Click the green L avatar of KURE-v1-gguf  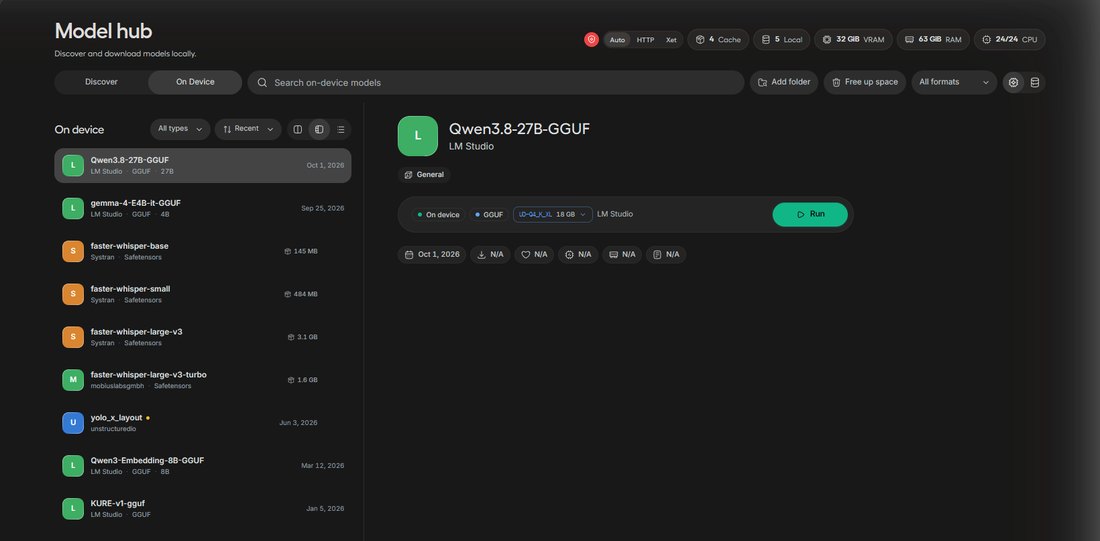(x=73, y=509)
